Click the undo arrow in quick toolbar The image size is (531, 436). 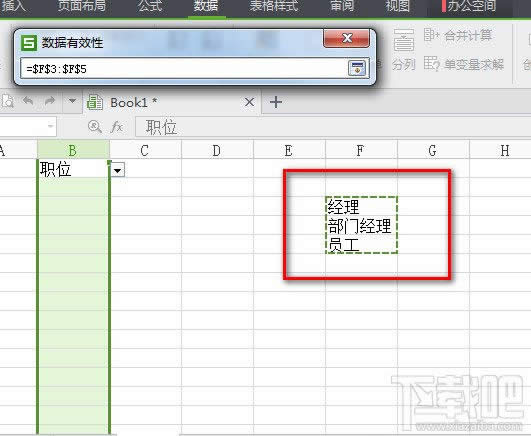click(28, 101)
